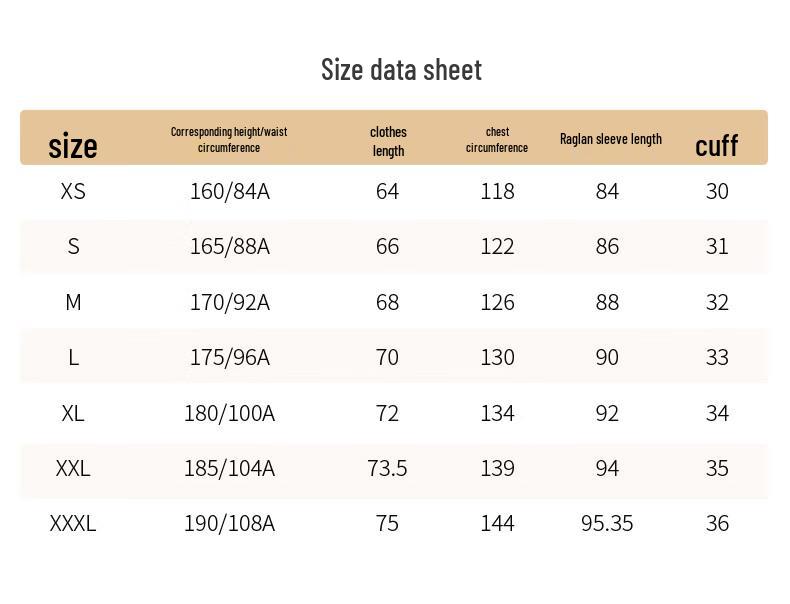Select the L size label
The width and height of the screenshot is (790, 604).
[x=73, y=357]
